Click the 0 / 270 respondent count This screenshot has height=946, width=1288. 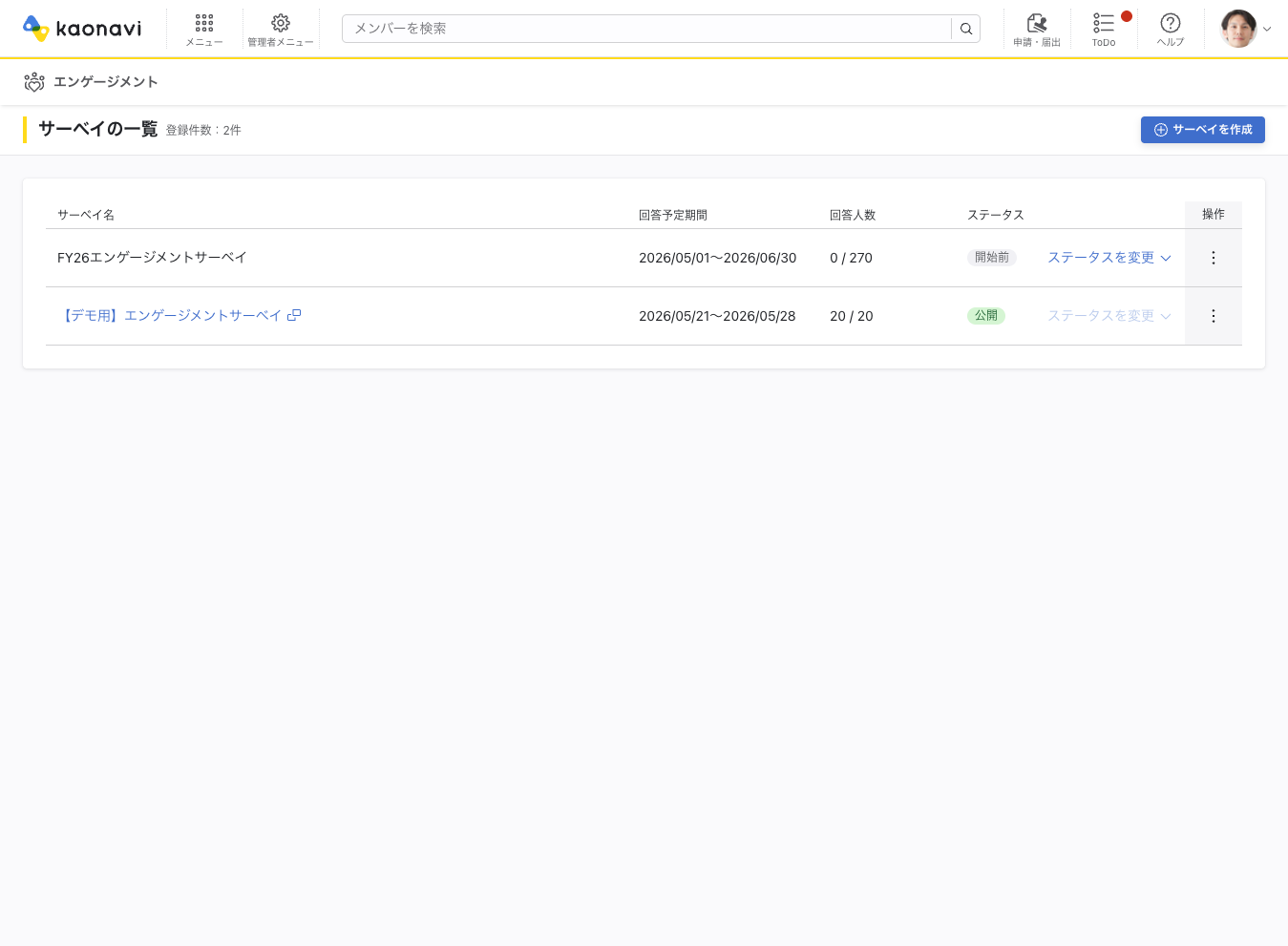point(851,258)
